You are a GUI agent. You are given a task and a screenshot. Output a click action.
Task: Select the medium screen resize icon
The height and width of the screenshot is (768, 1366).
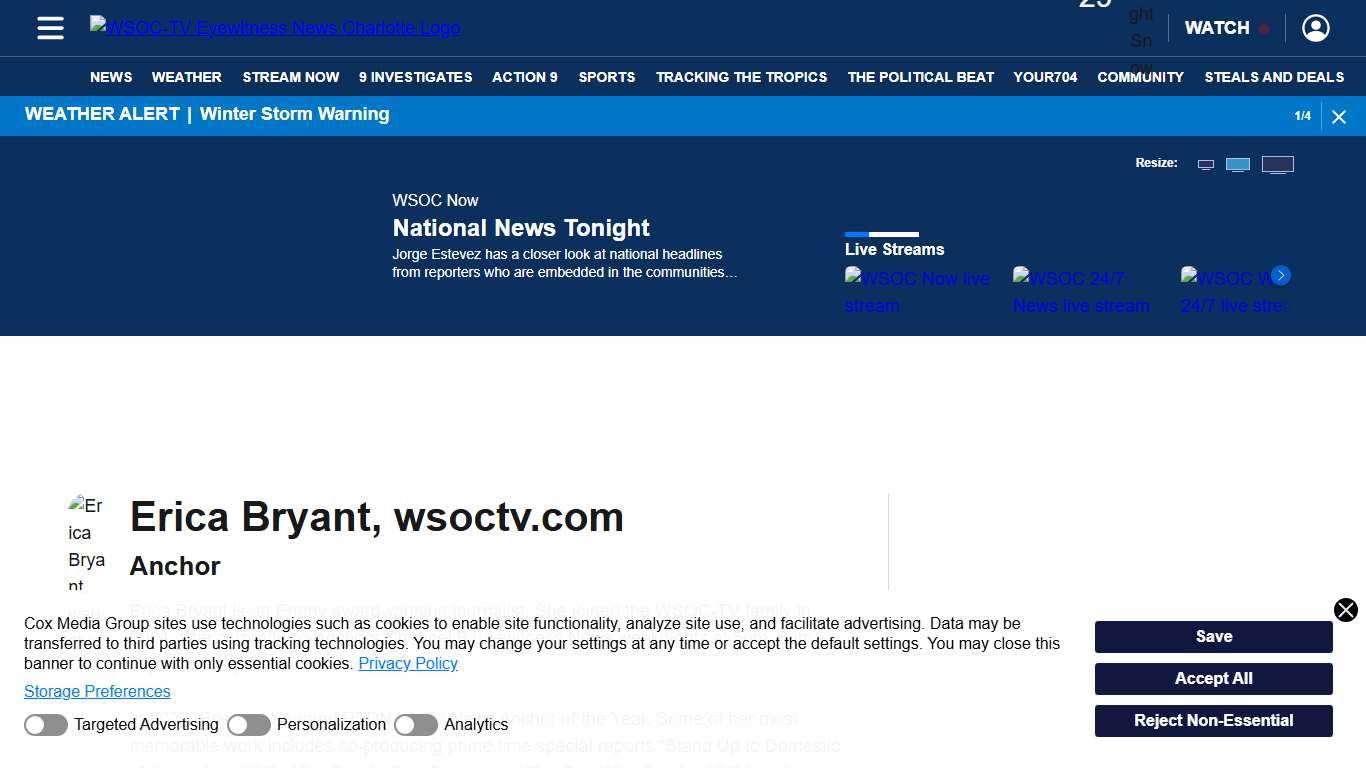[1238, 163]
